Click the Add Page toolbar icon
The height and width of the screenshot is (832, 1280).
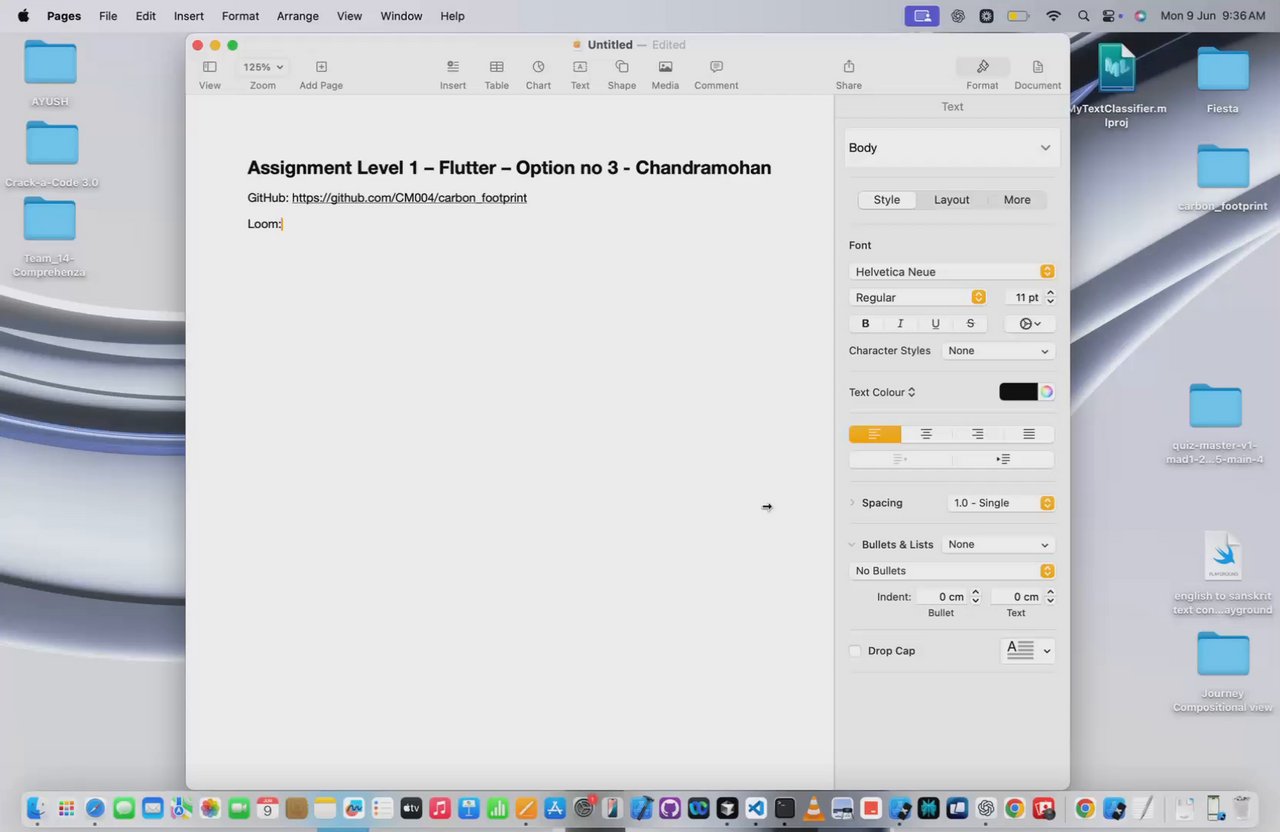(x=321, y=67)
